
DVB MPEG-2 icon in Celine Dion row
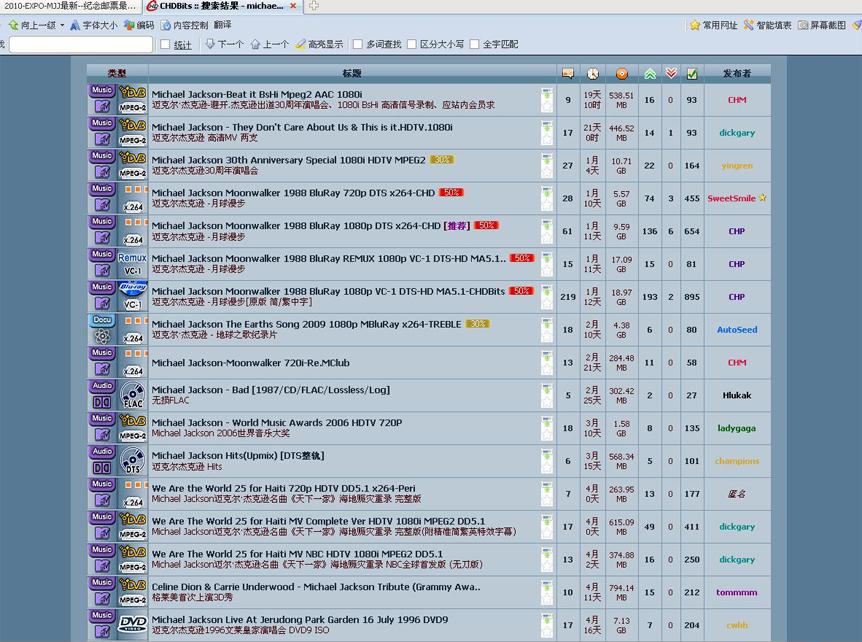pos(132,592)
